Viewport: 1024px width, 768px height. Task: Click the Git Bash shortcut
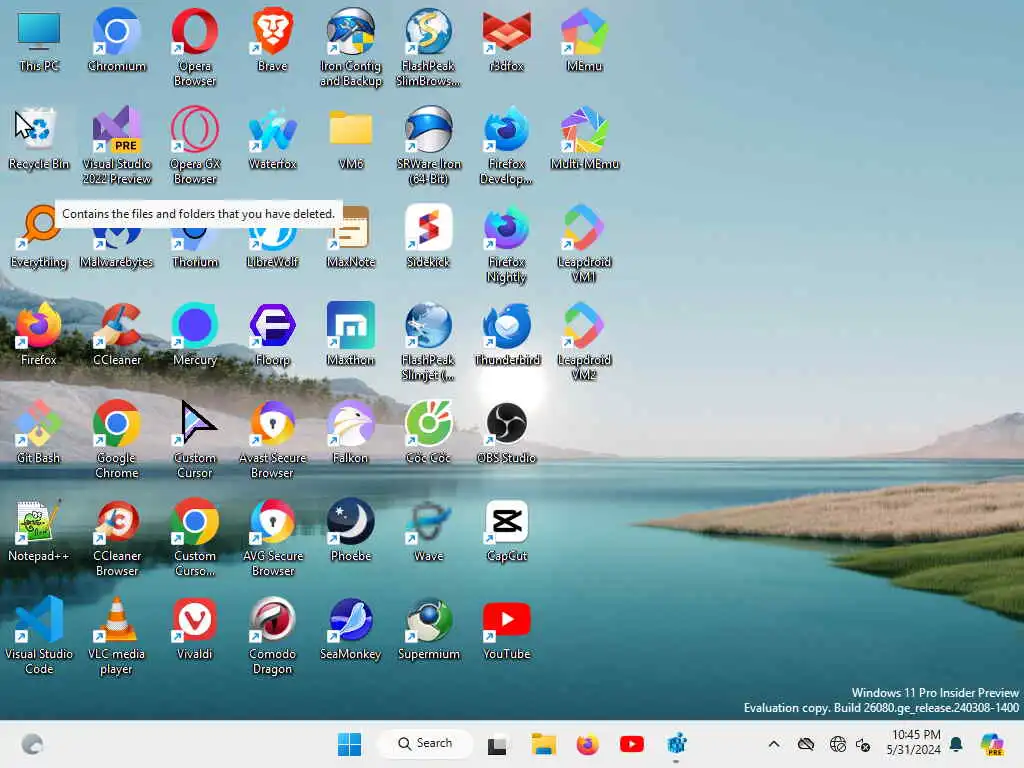tap(39, 432)
